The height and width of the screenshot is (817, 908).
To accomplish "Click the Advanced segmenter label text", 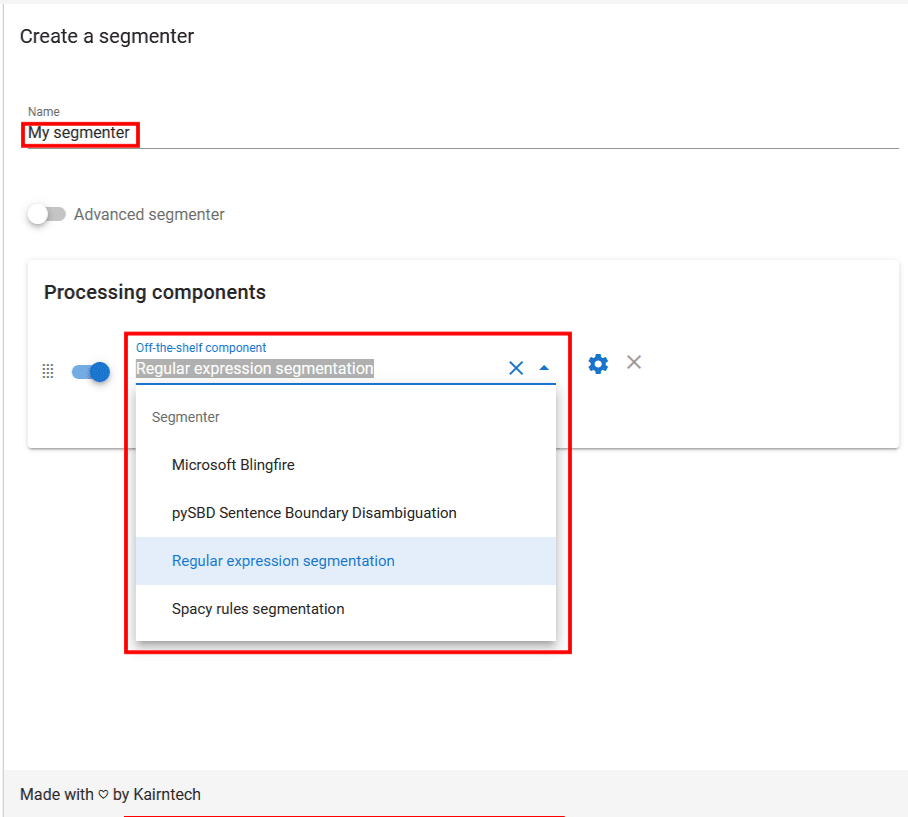I will click(149, 214).
